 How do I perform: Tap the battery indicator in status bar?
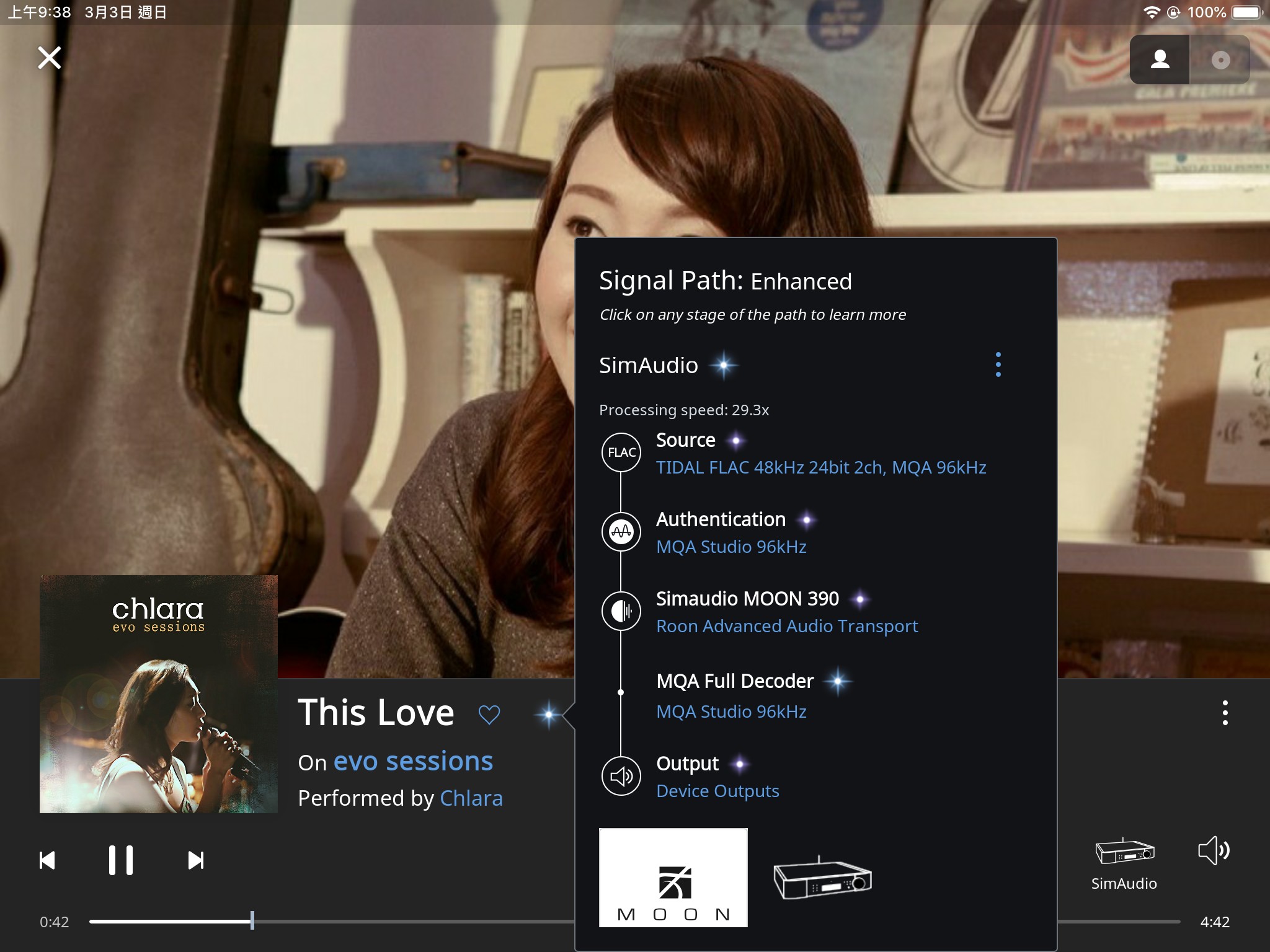coord(1247,12)
